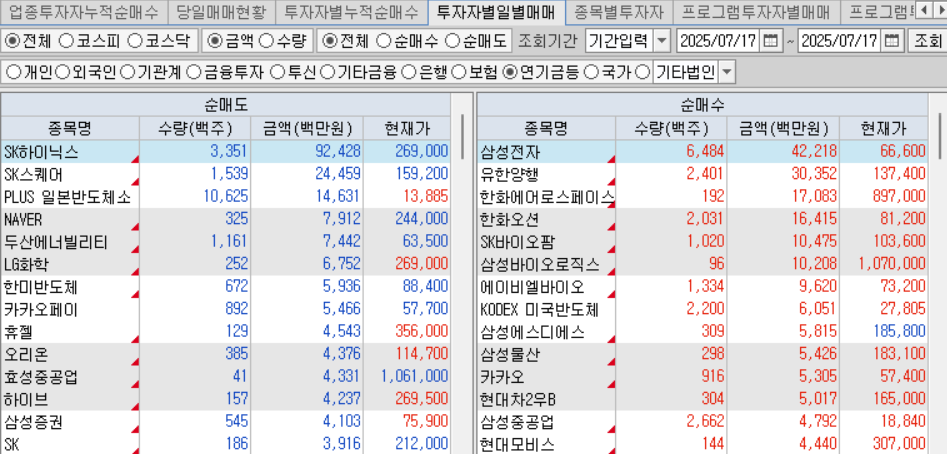The width and height of the screenshot is (947, 454).
Task: Select NAVER stock name
Action: point(24,220)
